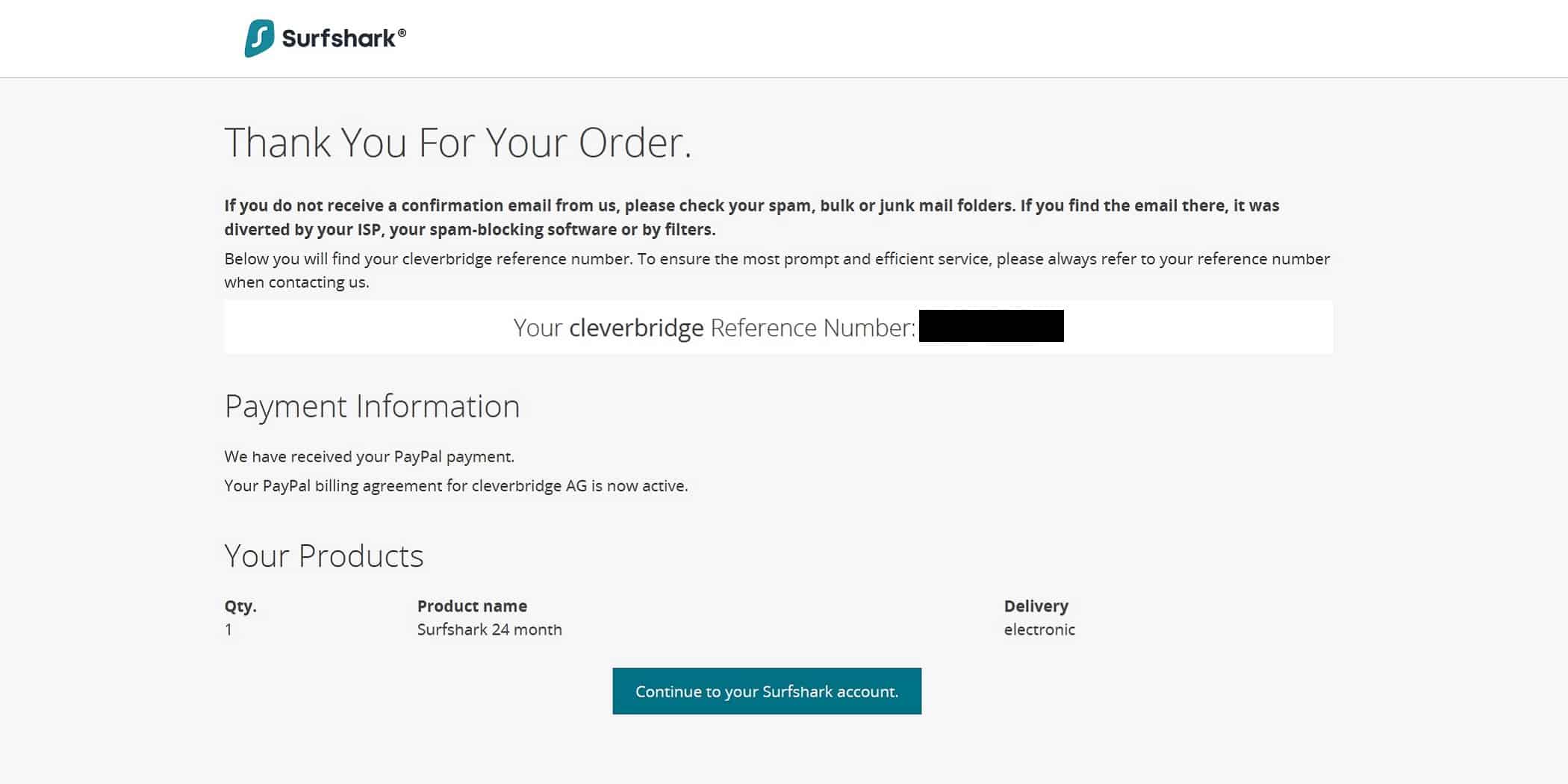The width and height of the screenshot is (1568, 784).
Task: Click the white reference number banner box
Action: point(778,327)
